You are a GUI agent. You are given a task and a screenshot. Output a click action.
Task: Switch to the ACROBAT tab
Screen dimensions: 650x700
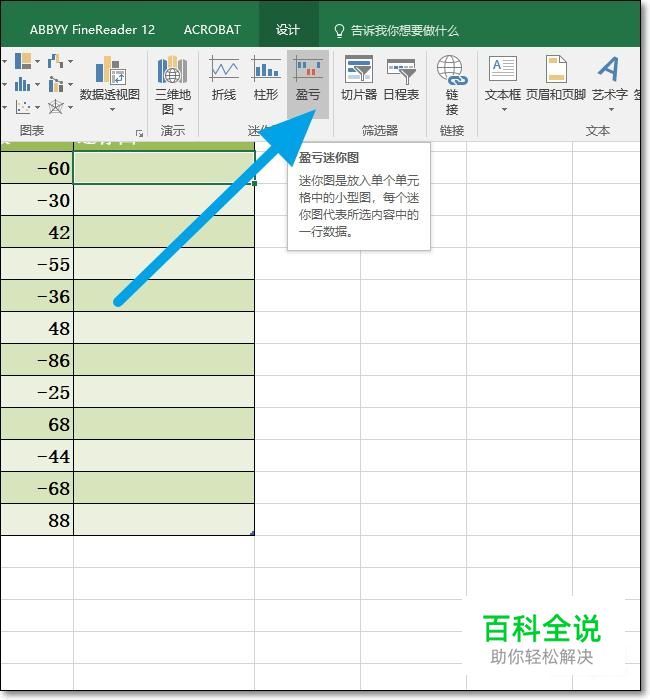pyautogui.click(x=212, y=30)
